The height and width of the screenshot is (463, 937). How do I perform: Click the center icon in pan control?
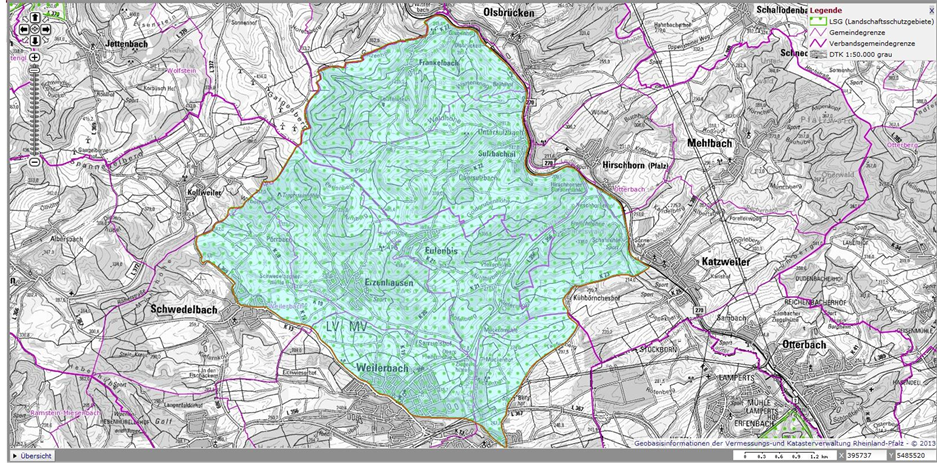click(34, 29)
